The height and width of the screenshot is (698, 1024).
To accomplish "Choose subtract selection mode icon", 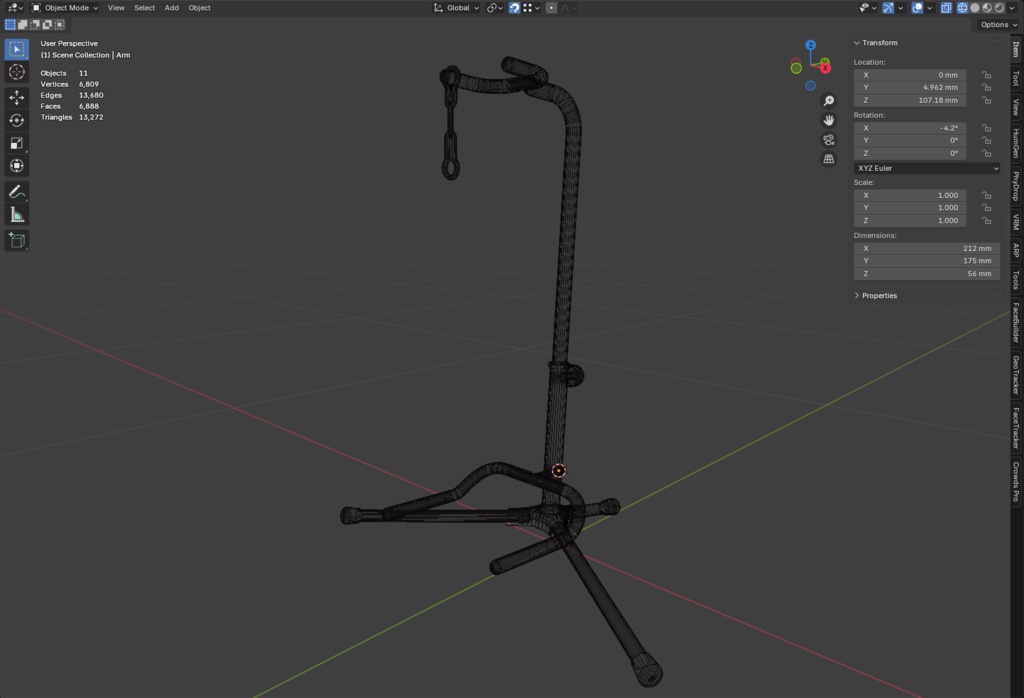I will (x=35, y=25).
